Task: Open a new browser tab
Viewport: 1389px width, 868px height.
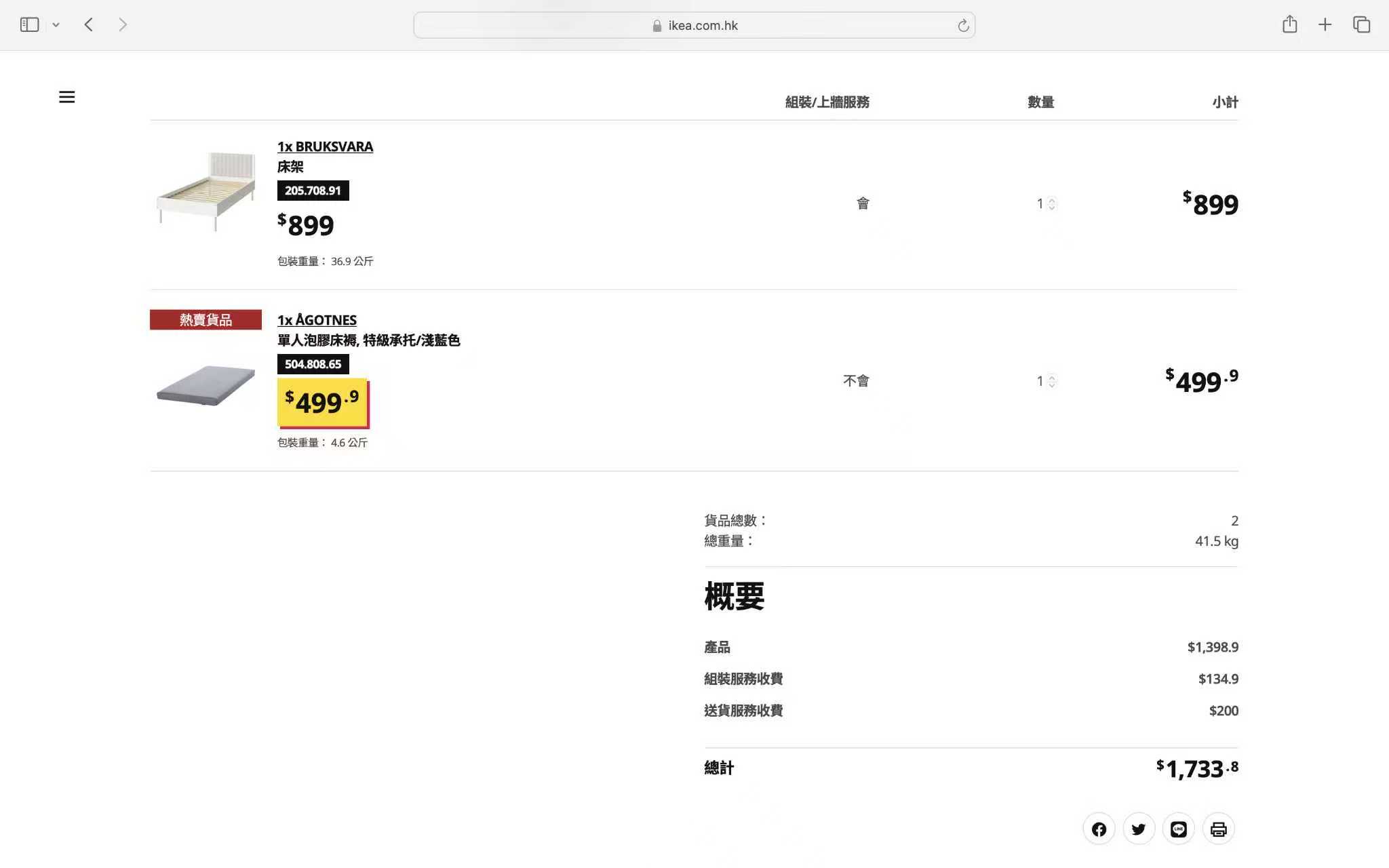Action: [1325, 25]
